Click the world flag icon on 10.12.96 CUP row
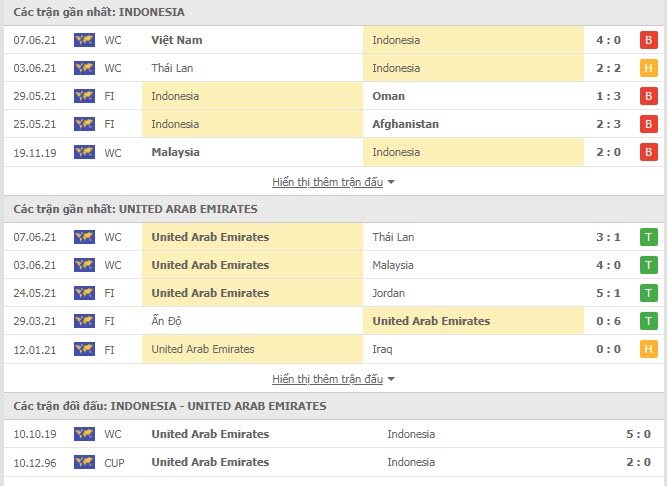Image resolution: width=667 pixels, height=486 pixels. coord(84,462)
